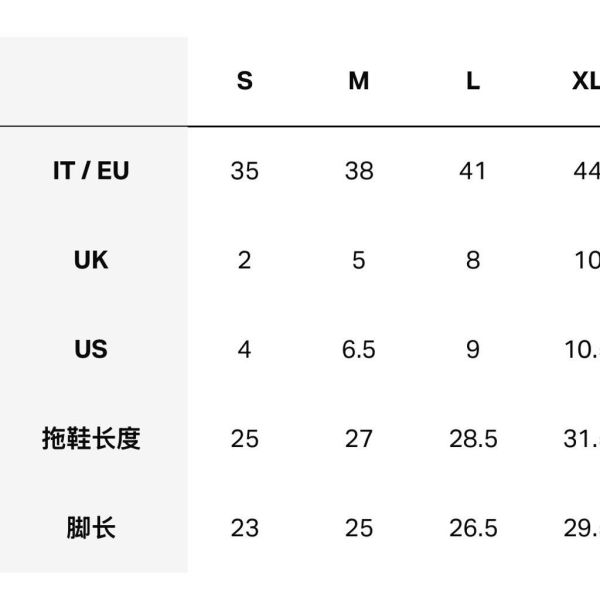Select the S size column header
Viewport: 600px width, 600px height.
[x=245, y=81]
